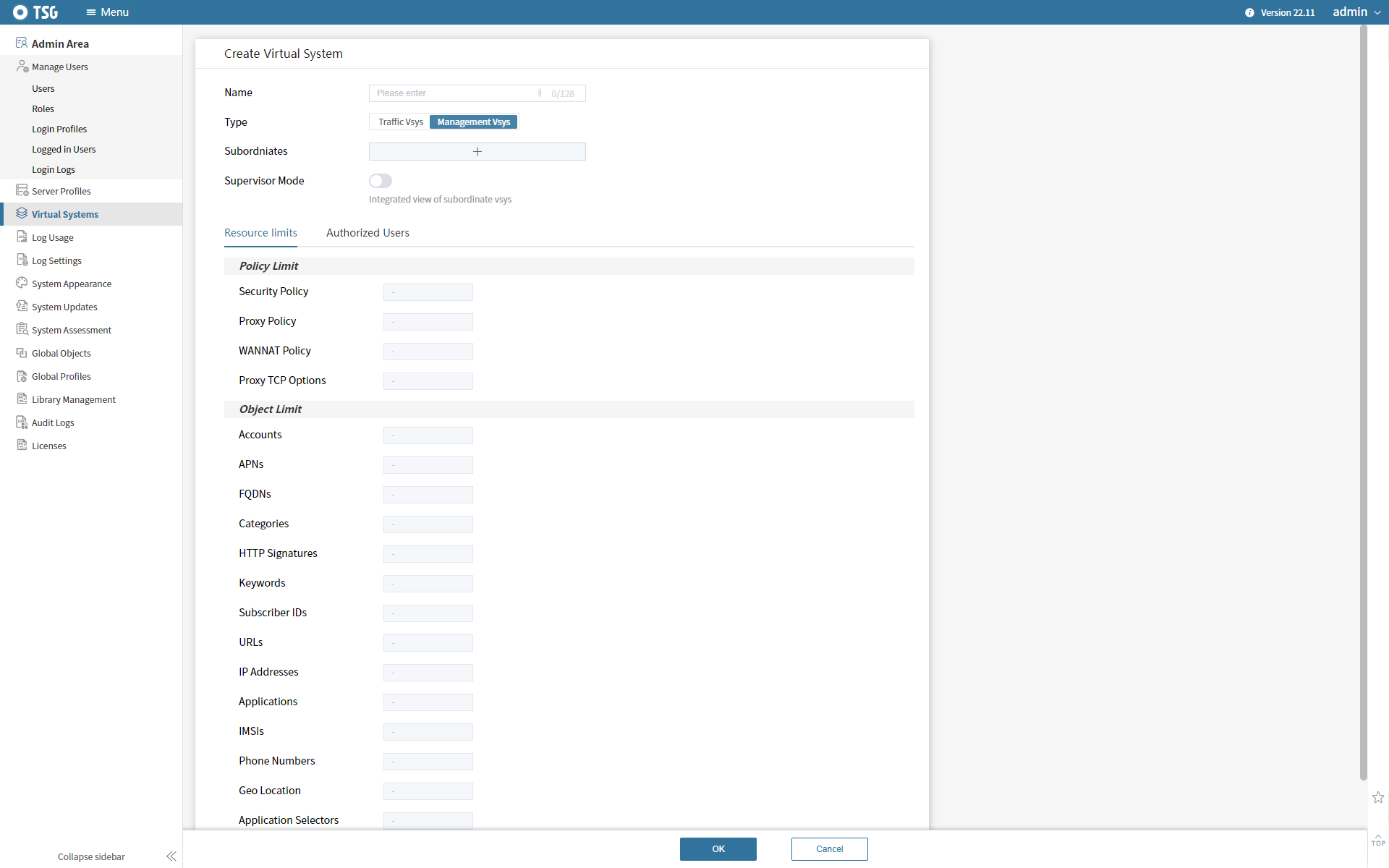Open the top Menu
The width and height of the screenshot is (1389, 868).
(x=107, y=12)
